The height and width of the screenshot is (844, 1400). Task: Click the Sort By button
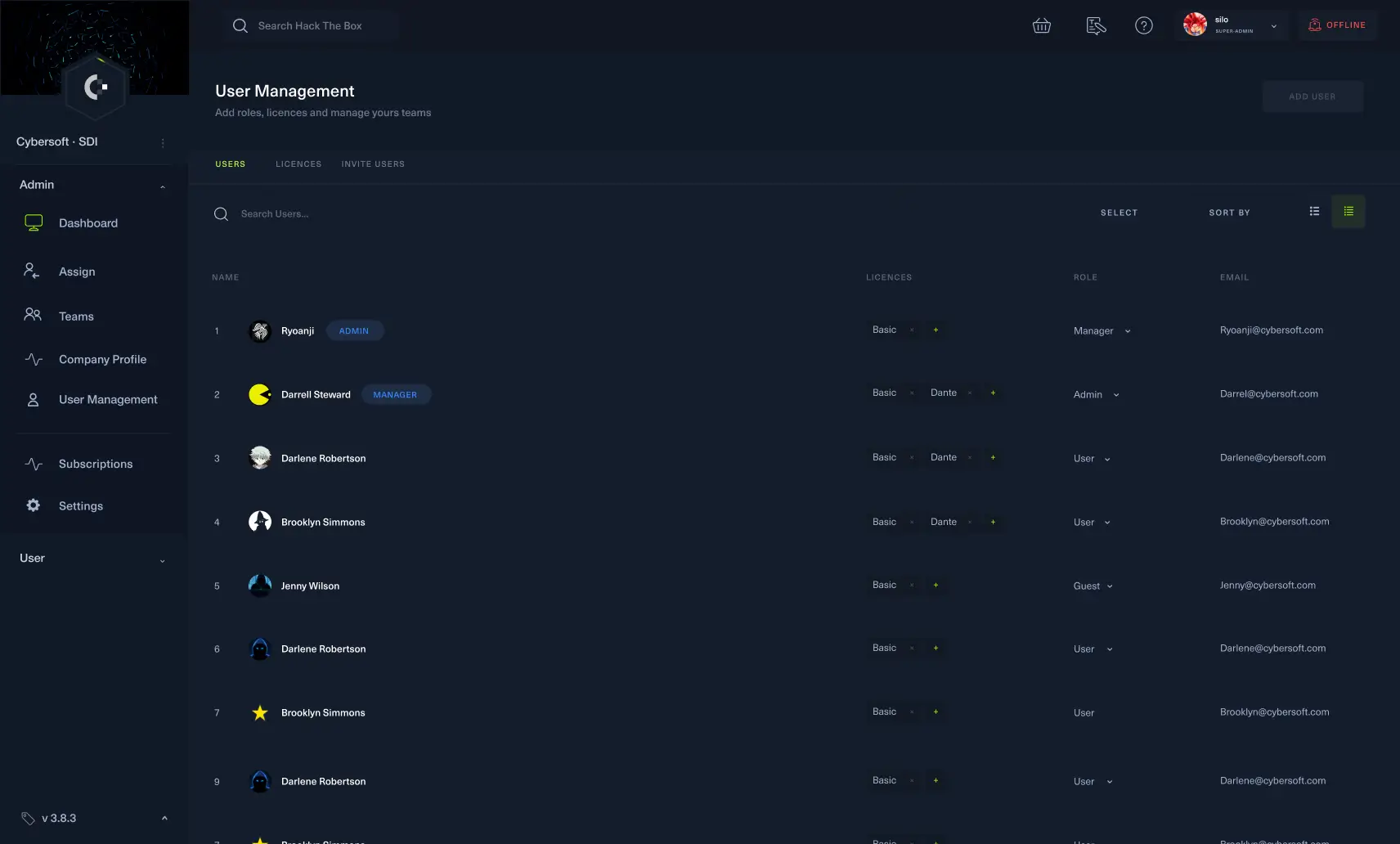click(x=1228, y=213)
